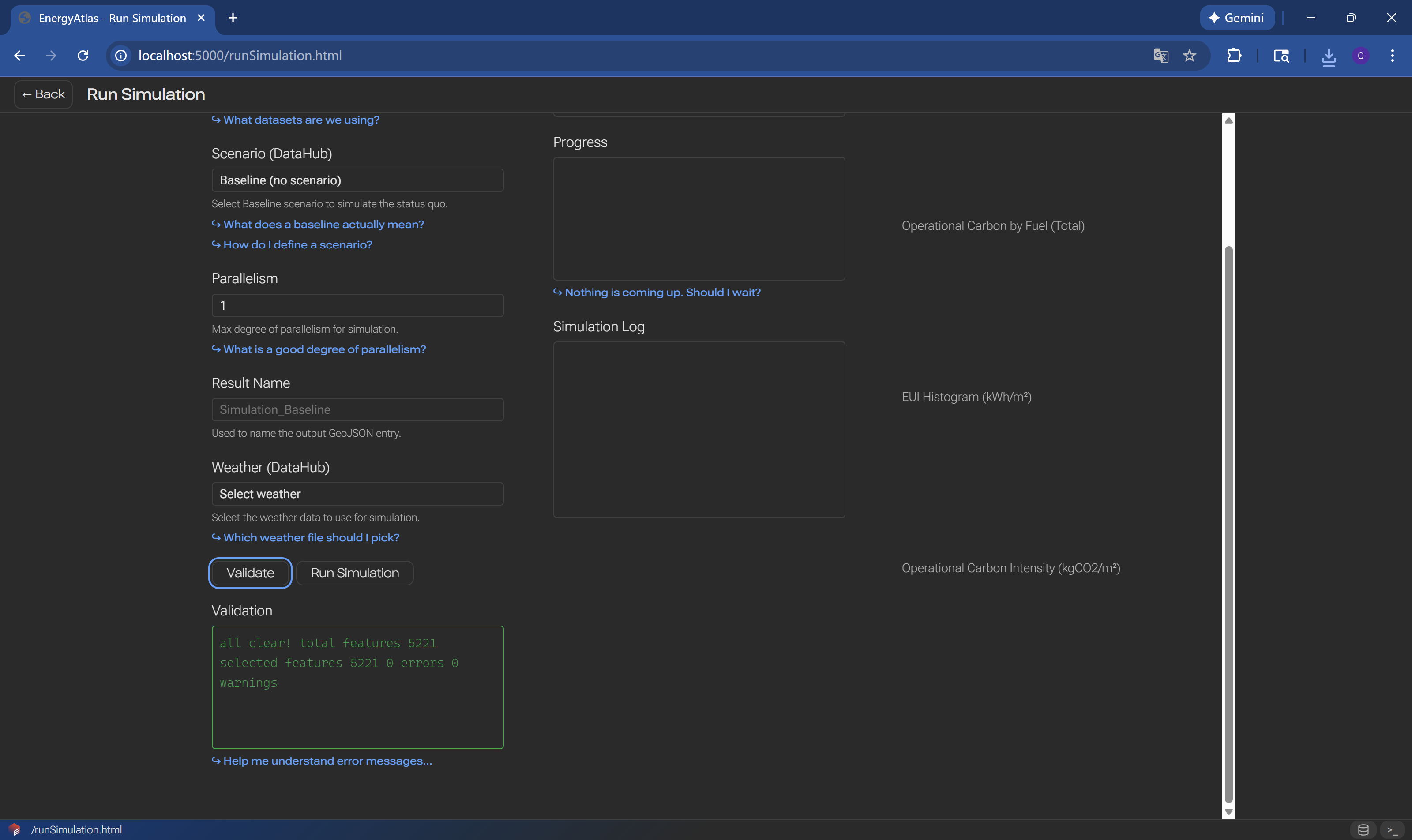Expand the Scenario (DataHub) dropdown
1412x840 pixels.
coord(357,180)
